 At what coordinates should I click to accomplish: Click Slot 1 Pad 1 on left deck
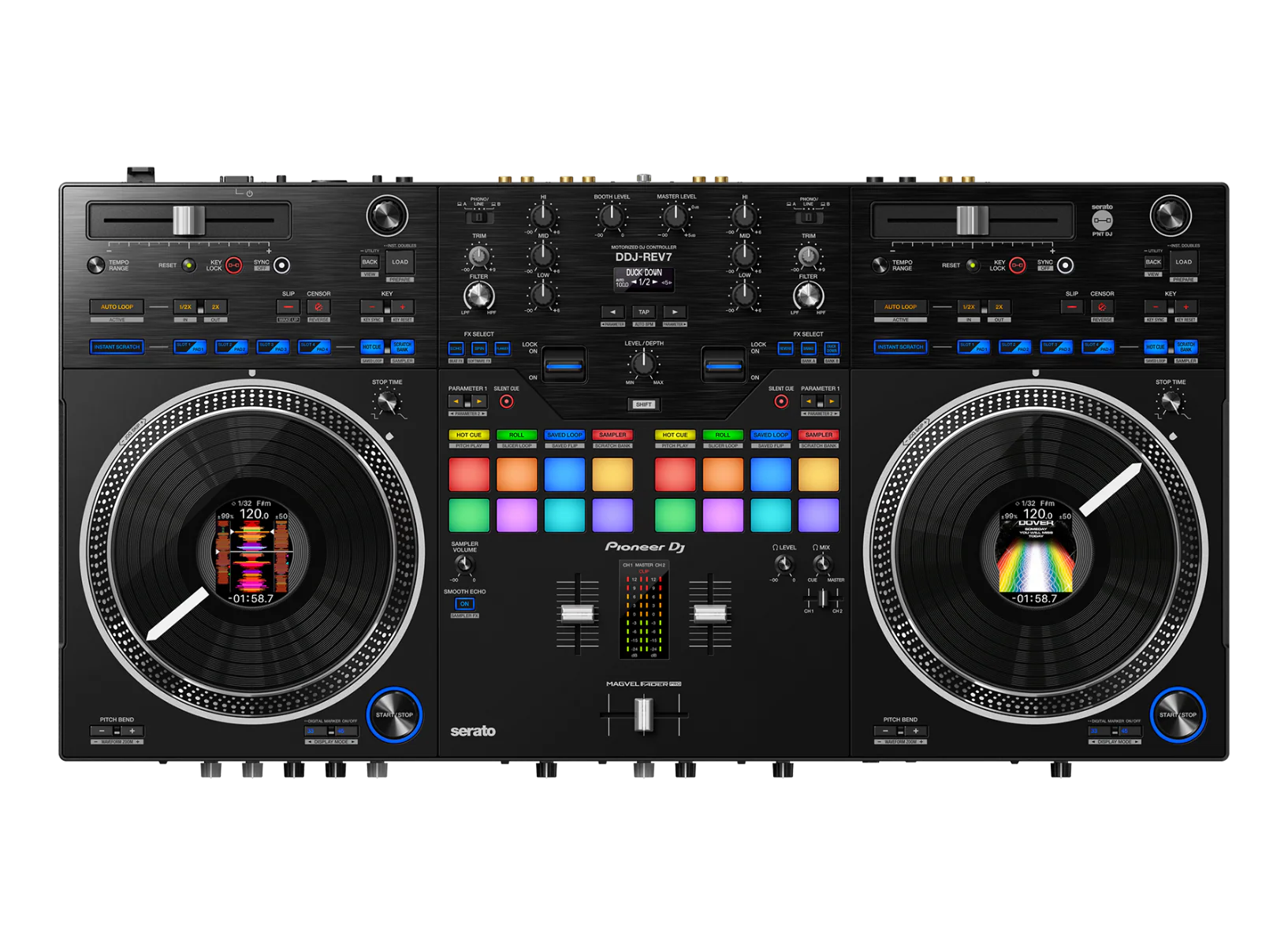point(190,347)
